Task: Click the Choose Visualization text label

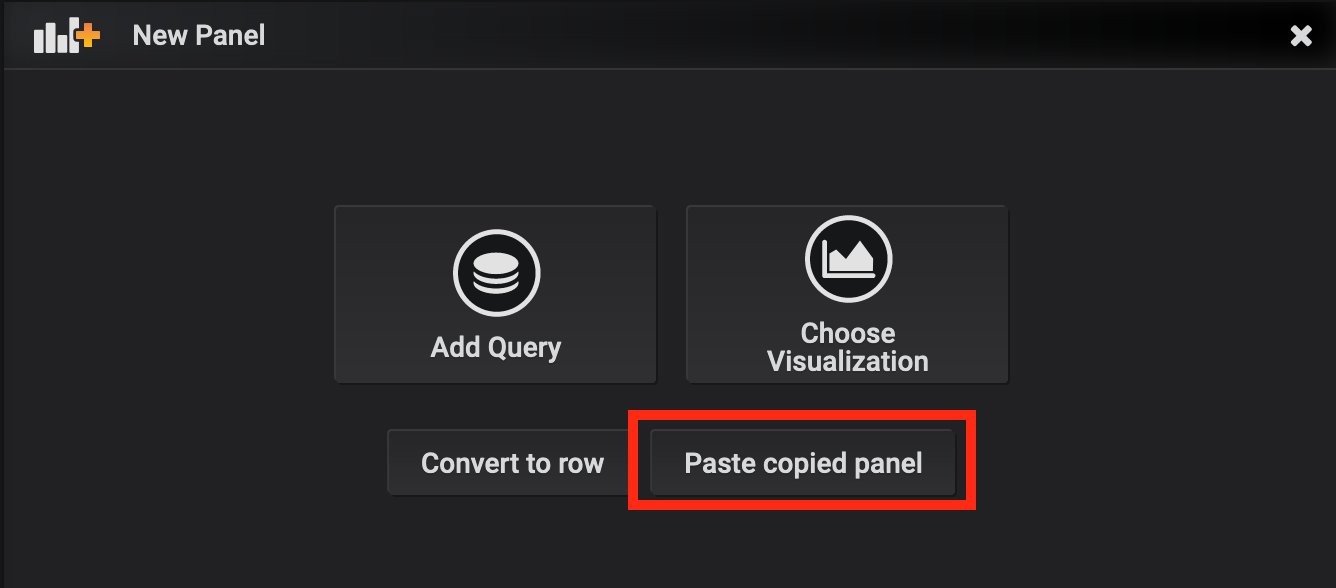Action: (x=848, y=347)
